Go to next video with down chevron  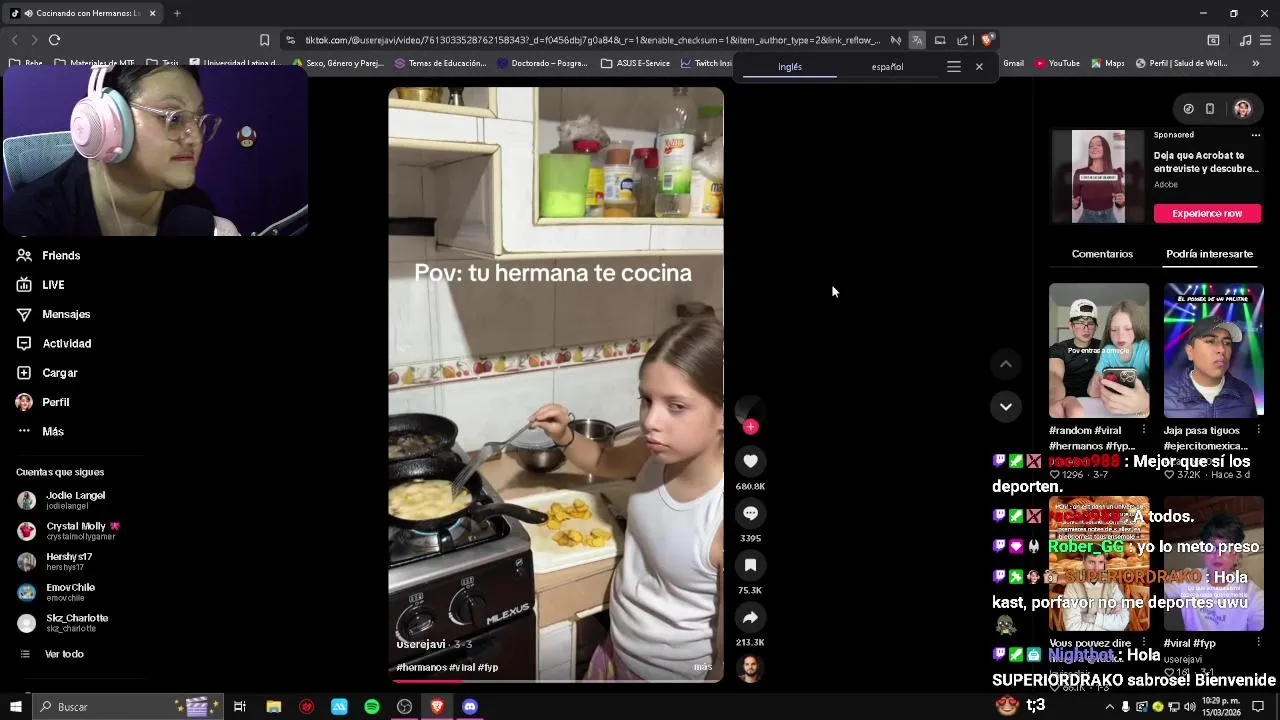click(1006, 406)
